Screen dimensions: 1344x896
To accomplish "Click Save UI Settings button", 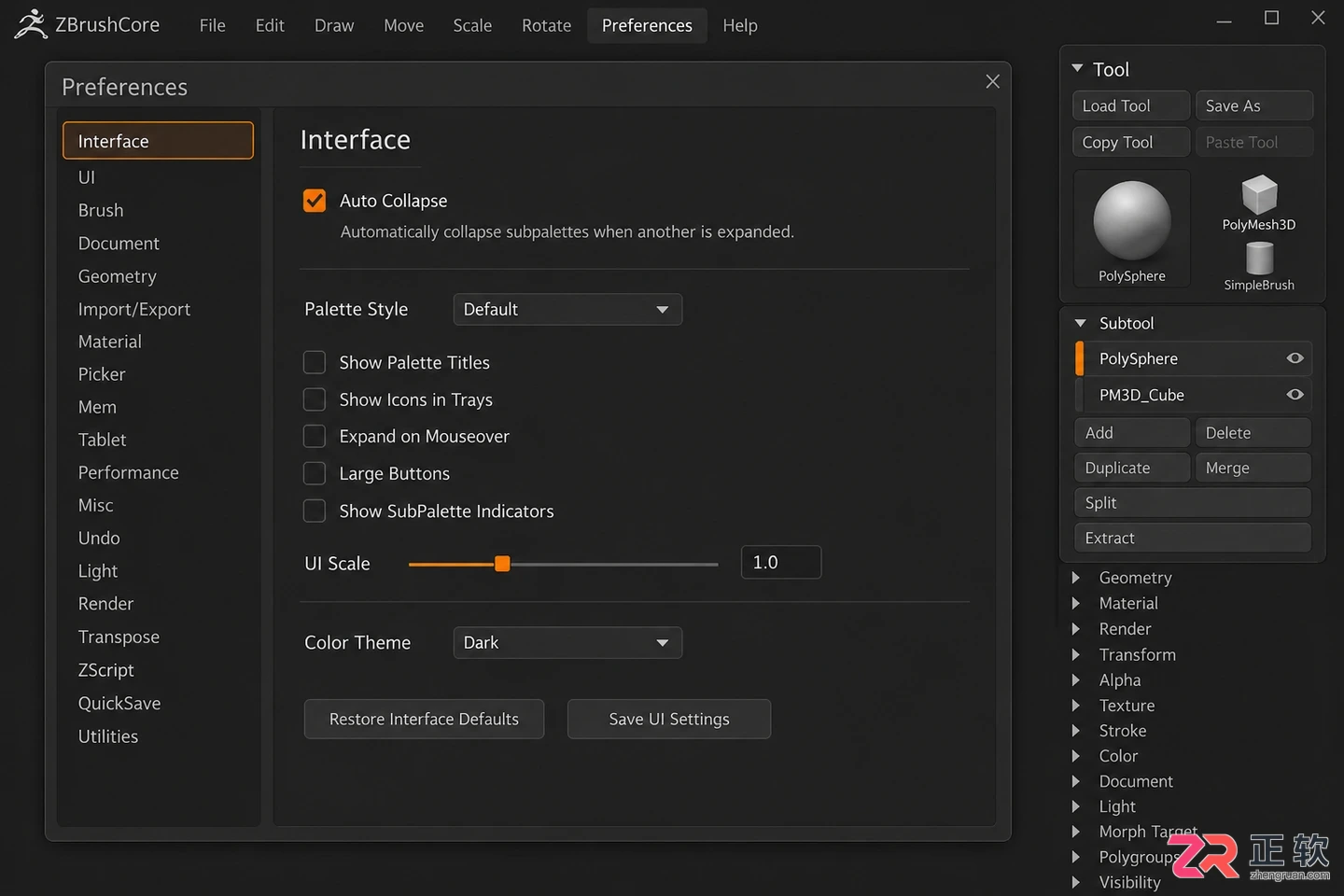I will pos(669,719).
